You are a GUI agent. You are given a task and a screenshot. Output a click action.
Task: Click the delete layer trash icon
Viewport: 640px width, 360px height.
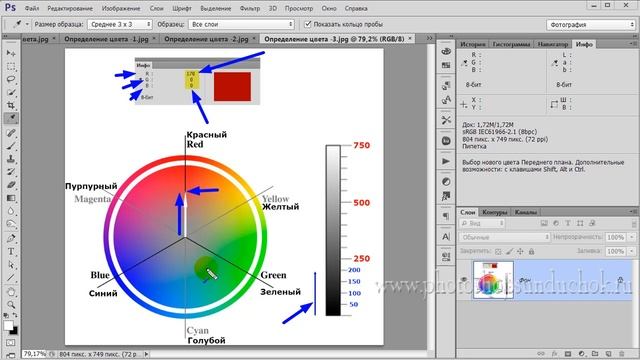622,354
